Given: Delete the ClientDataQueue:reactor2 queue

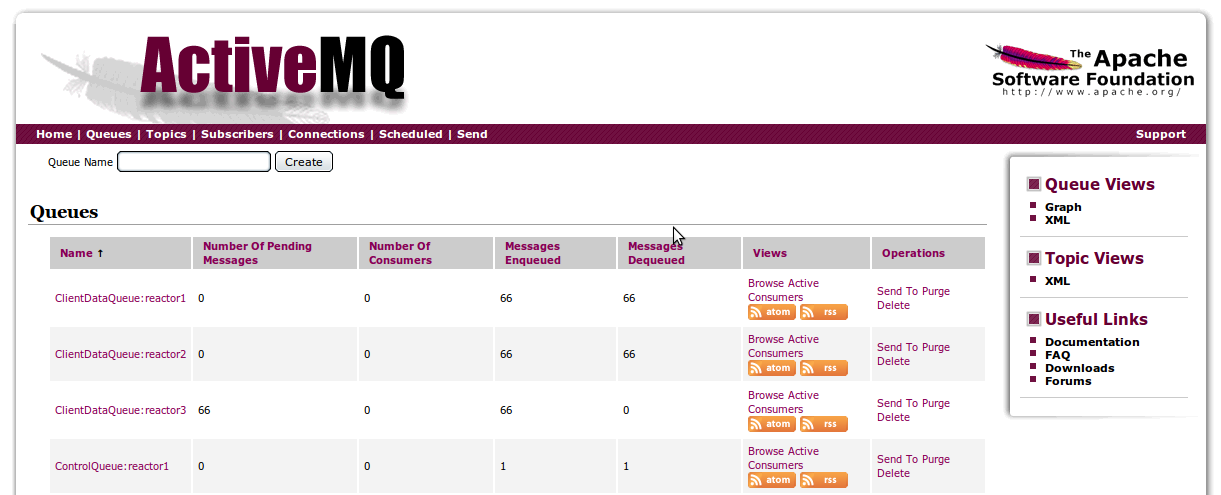Looking at the screenshot, I should tap(893, 361).
